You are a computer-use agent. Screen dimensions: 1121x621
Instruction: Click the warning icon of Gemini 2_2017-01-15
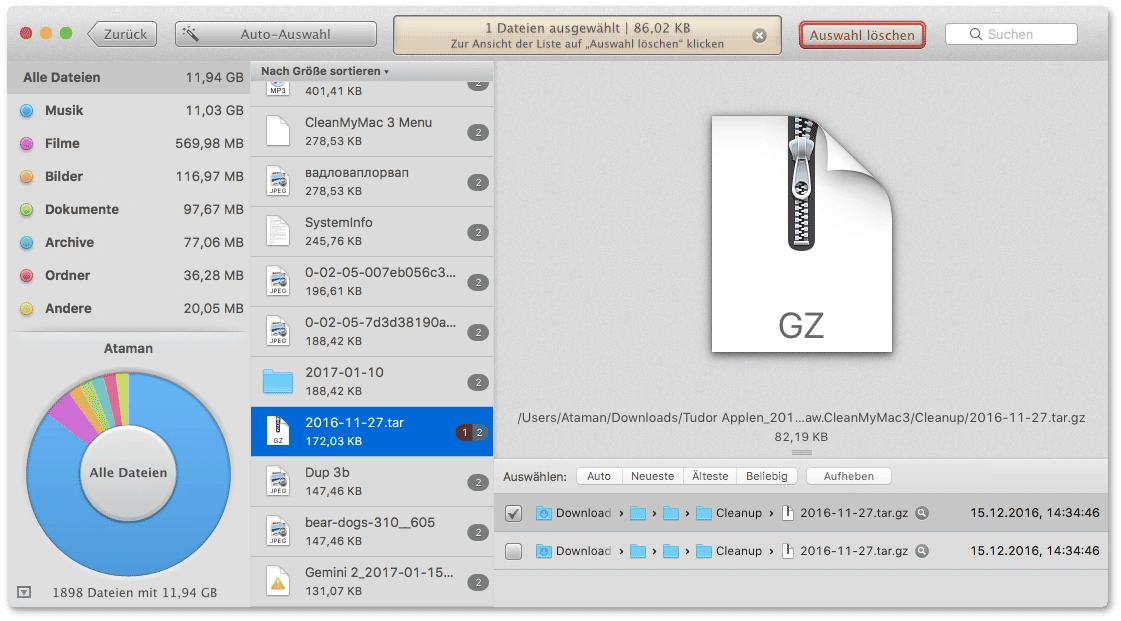[278, 582]
